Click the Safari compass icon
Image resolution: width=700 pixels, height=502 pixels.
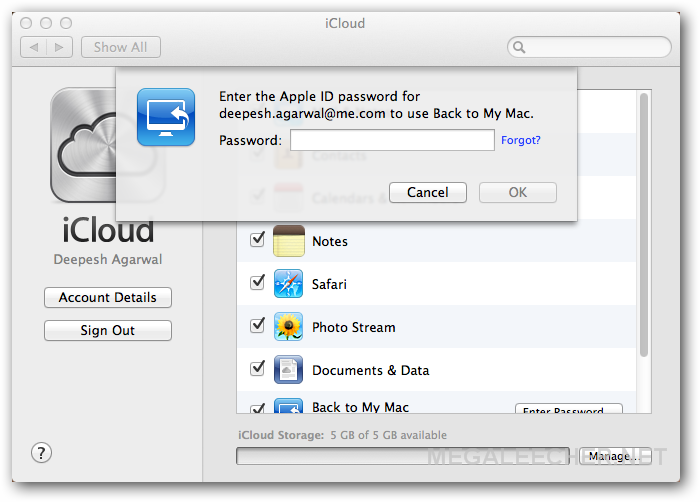(x=288, y=284)
